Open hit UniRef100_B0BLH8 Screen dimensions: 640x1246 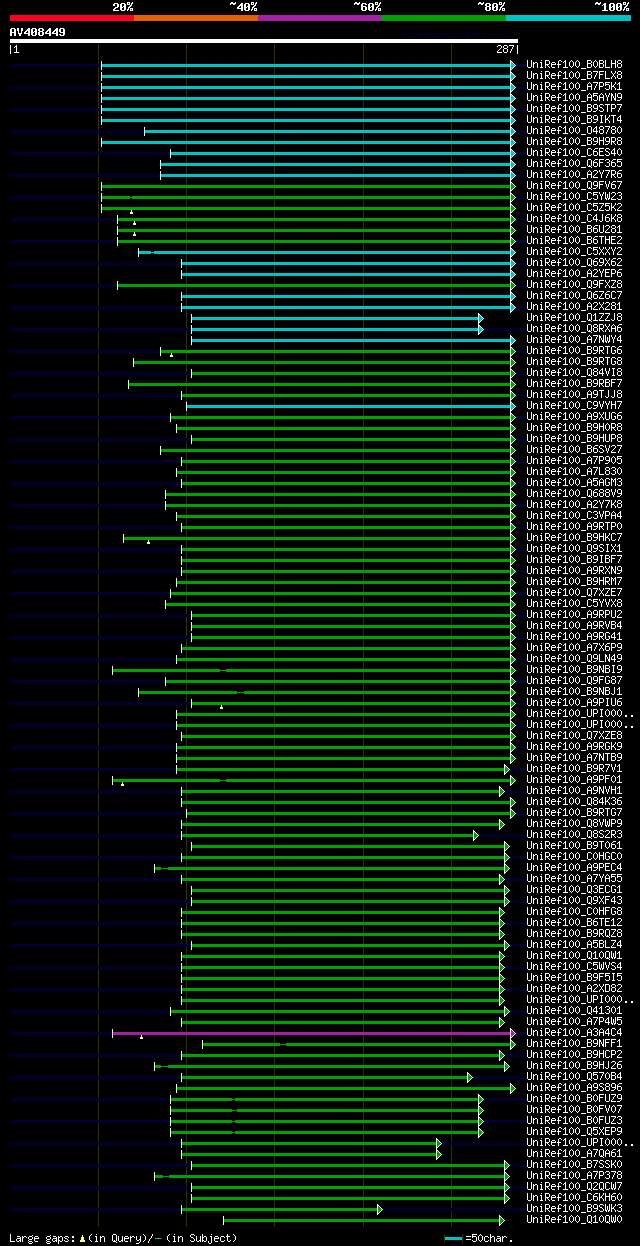[x=574, y=64]
